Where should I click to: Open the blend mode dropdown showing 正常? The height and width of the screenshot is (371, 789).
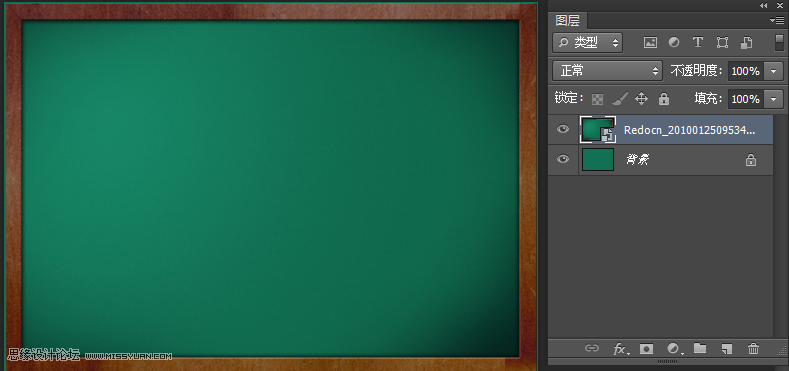click(607, 71)
